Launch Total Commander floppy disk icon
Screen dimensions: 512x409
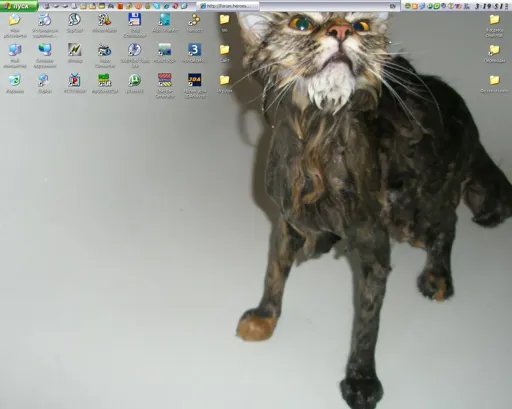pos(134,20)
